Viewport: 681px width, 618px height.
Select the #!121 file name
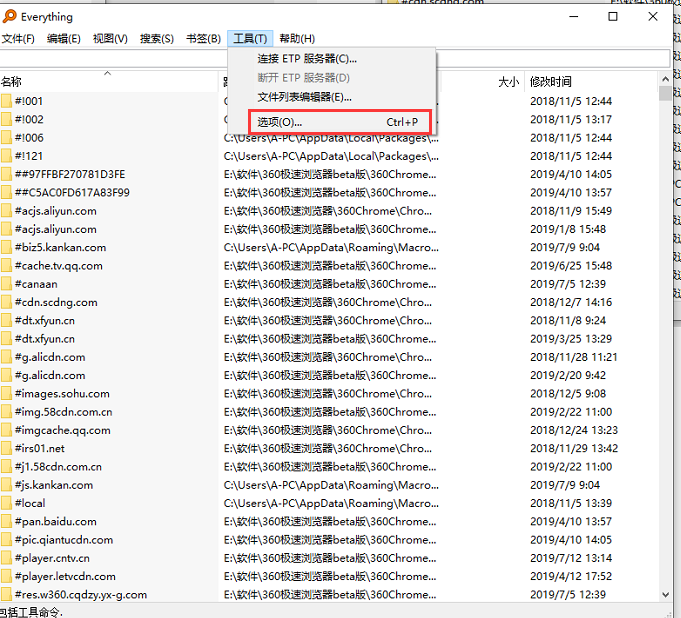click(29, 156)
